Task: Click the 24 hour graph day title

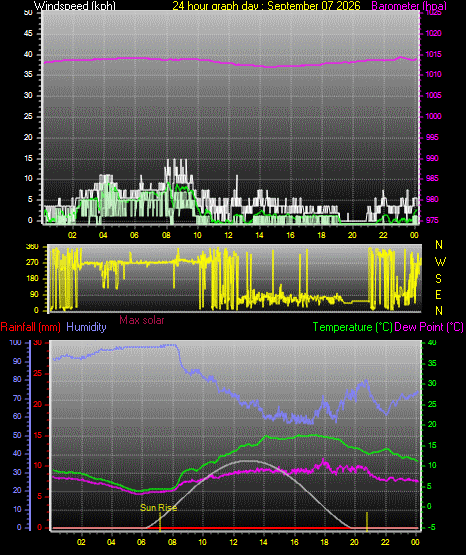Action: (x=266, y=6)
